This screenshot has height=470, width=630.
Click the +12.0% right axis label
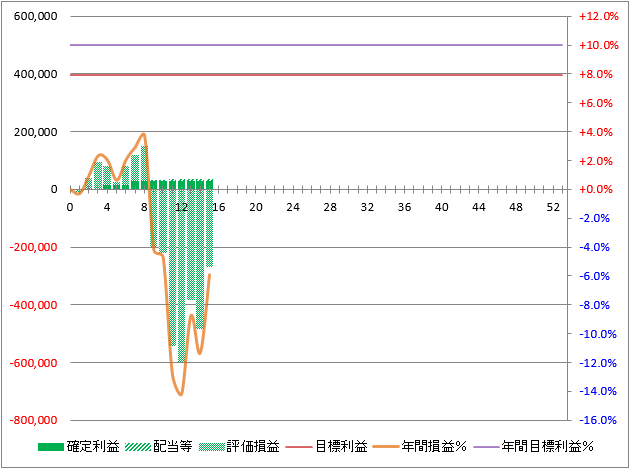599,16
